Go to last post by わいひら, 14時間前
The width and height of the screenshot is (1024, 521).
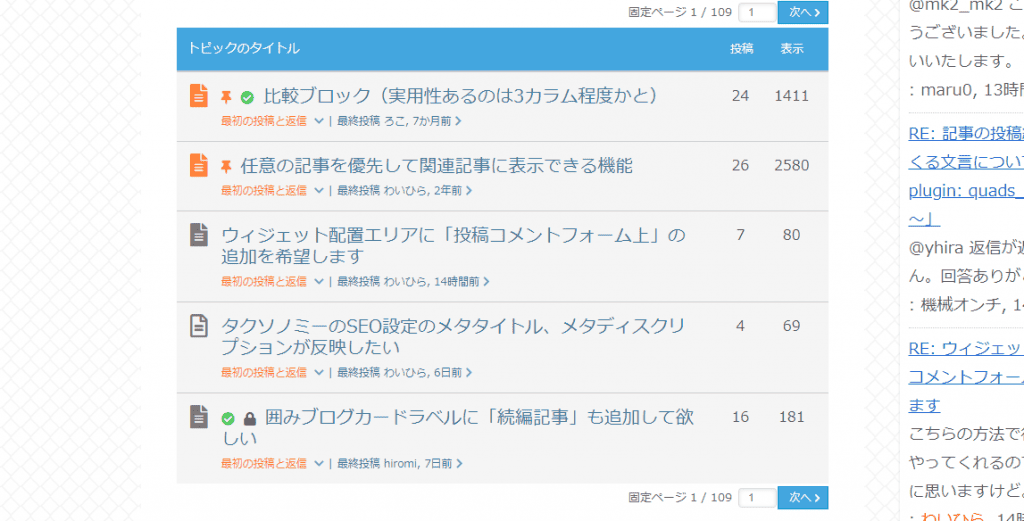click(x=413, y=281)
